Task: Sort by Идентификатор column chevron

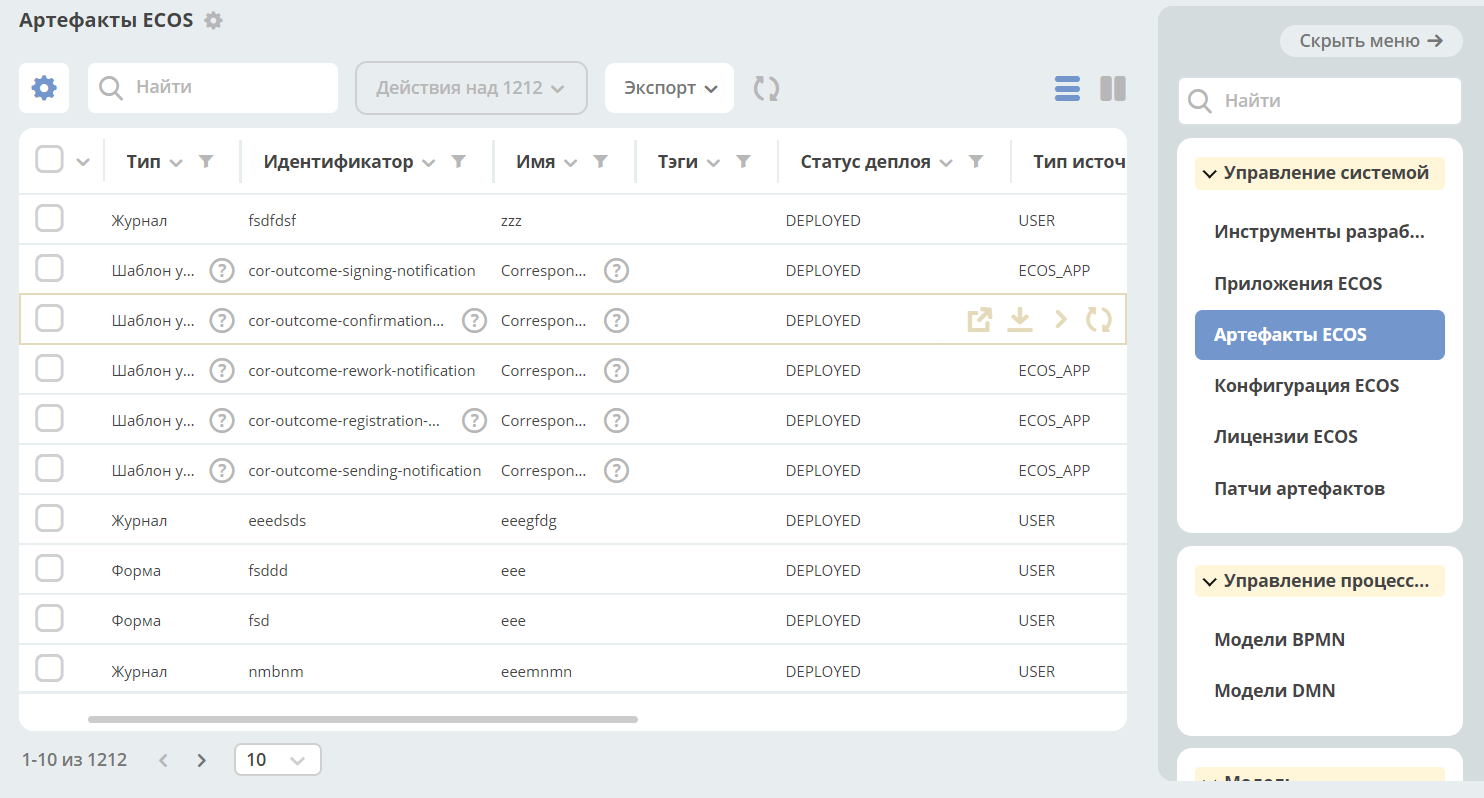Action: coord(428,163)
